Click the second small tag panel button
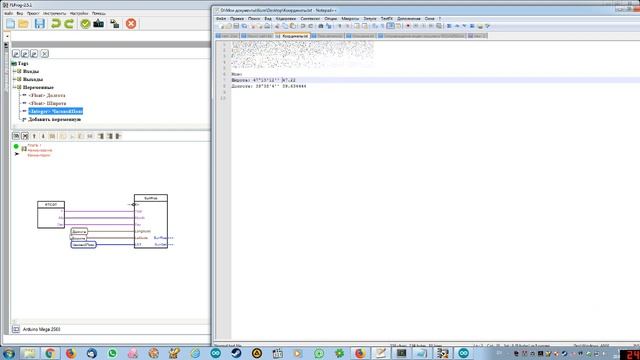The image size is (640, 360). pos(25,53)
